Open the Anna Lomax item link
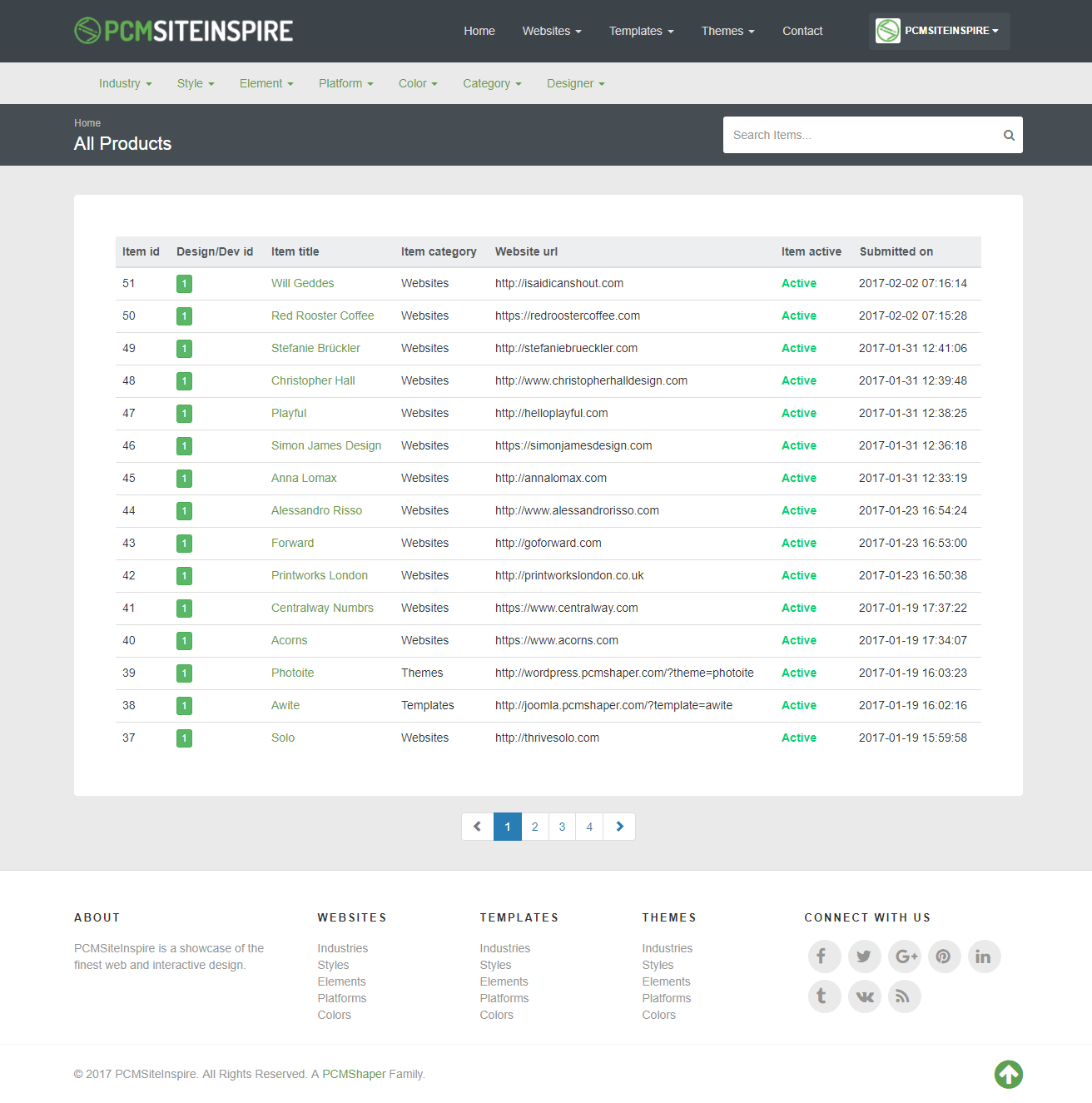The image size is (1092, 1103). pyautogui.click(x=304, y=479)
